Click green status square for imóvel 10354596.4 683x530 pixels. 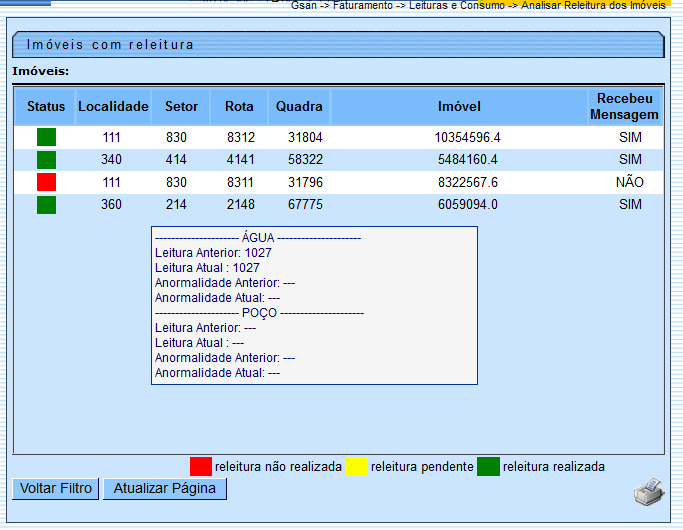pyautogui.click(x=46, y=137)
